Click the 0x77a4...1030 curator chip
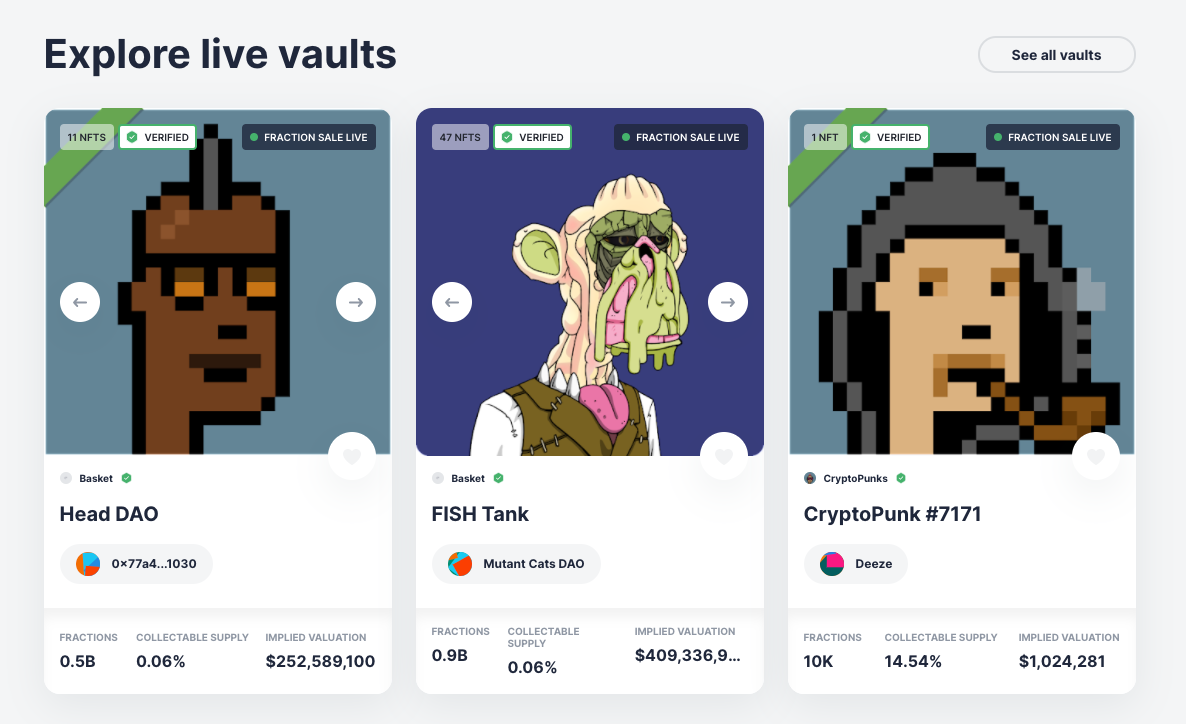1186x724 pixels. tap(136, 564)
